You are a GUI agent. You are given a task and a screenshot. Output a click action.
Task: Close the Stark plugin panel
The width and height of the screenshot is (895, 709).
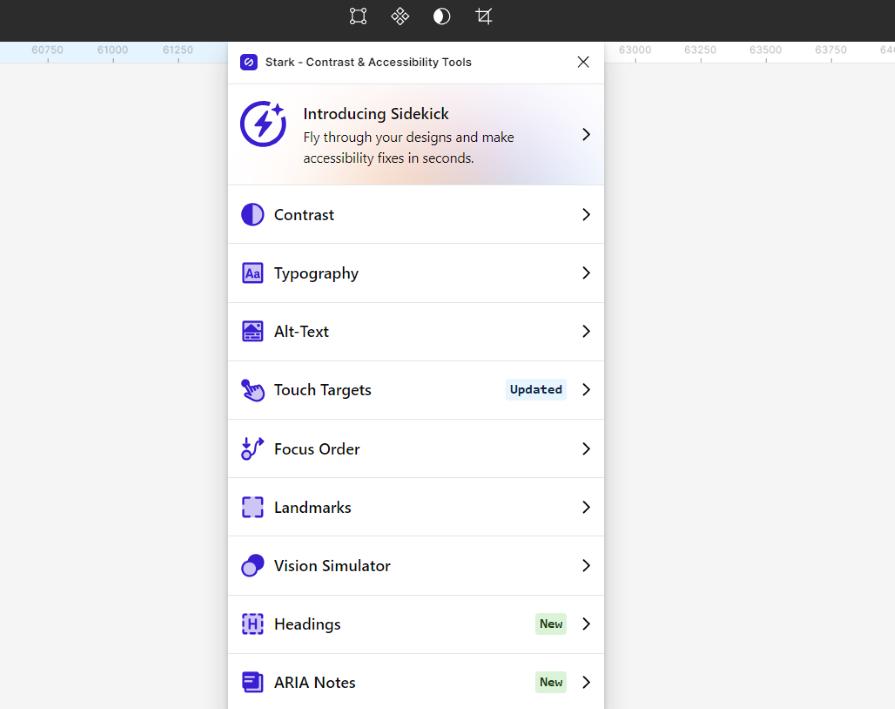pyautogui.click(x=583, y=61)
